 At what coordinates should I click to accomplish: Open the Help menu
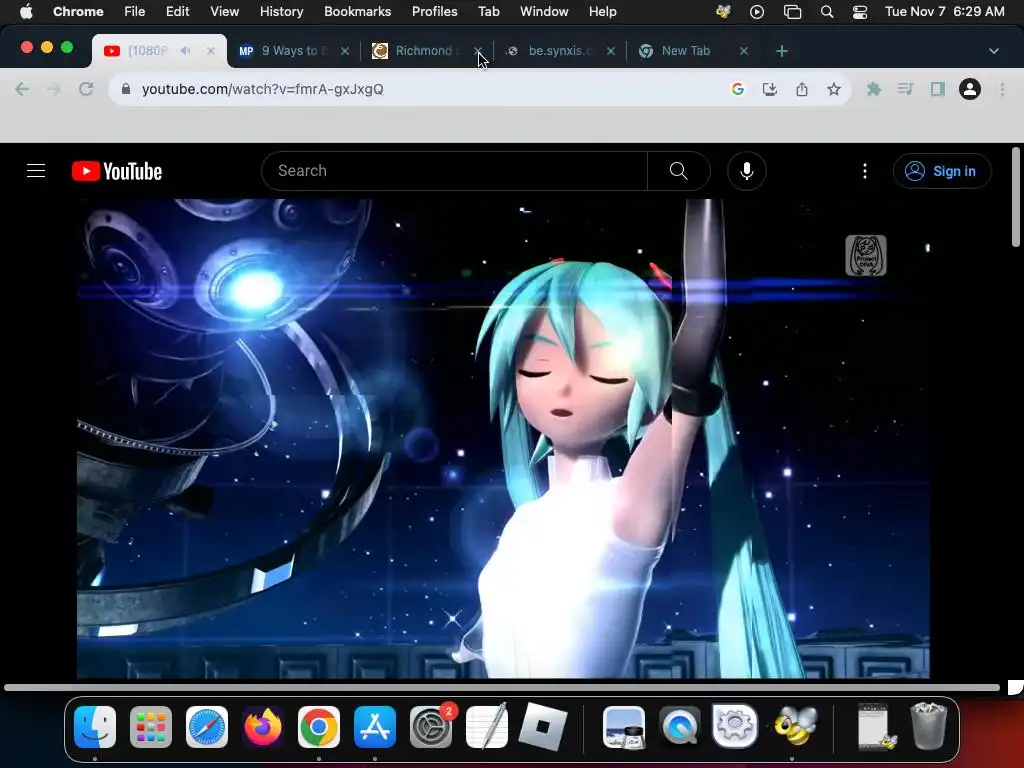(x=602, y=12)
